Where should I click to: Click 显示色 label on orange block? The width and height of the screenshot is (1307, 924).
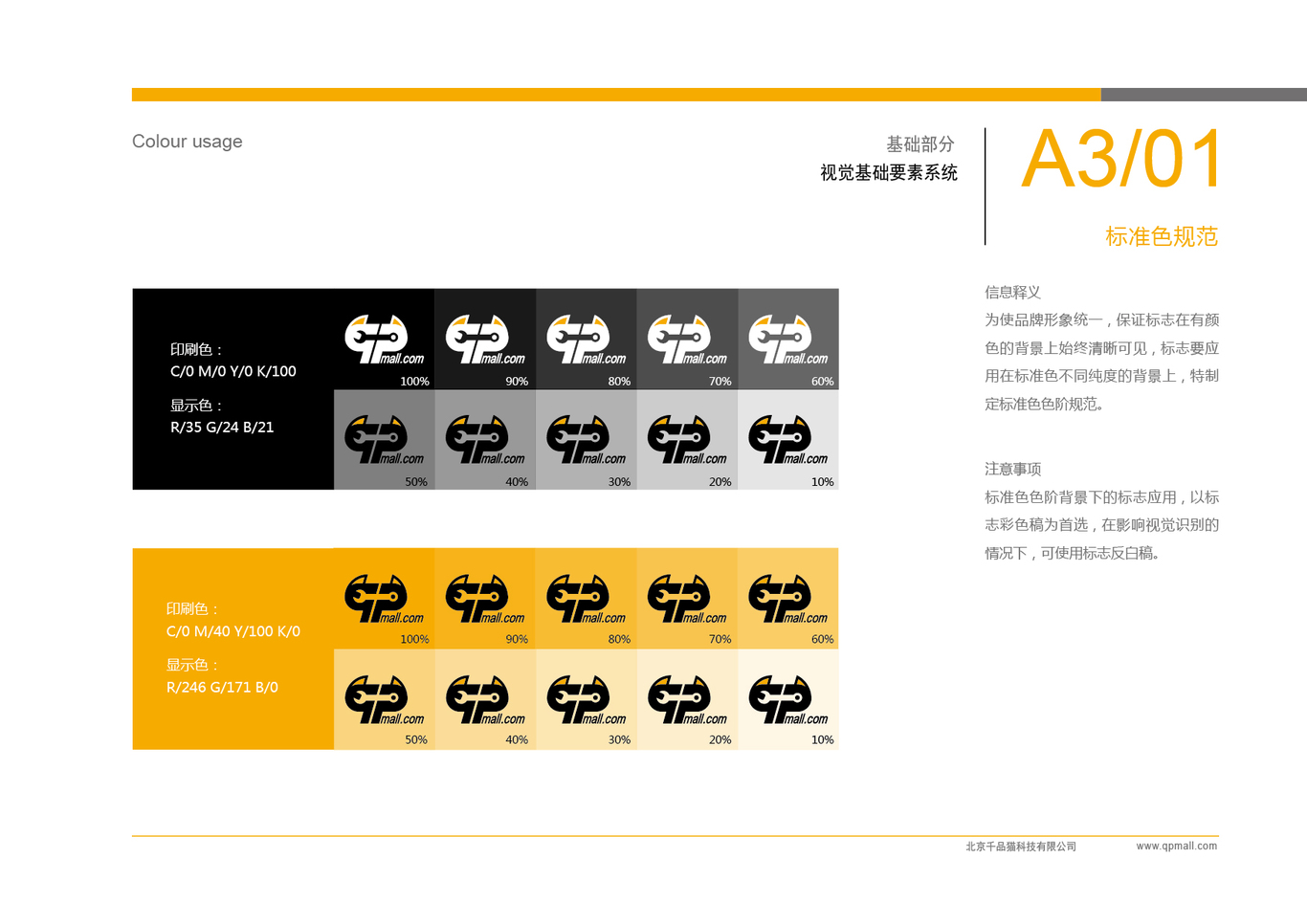pos(192,665)
